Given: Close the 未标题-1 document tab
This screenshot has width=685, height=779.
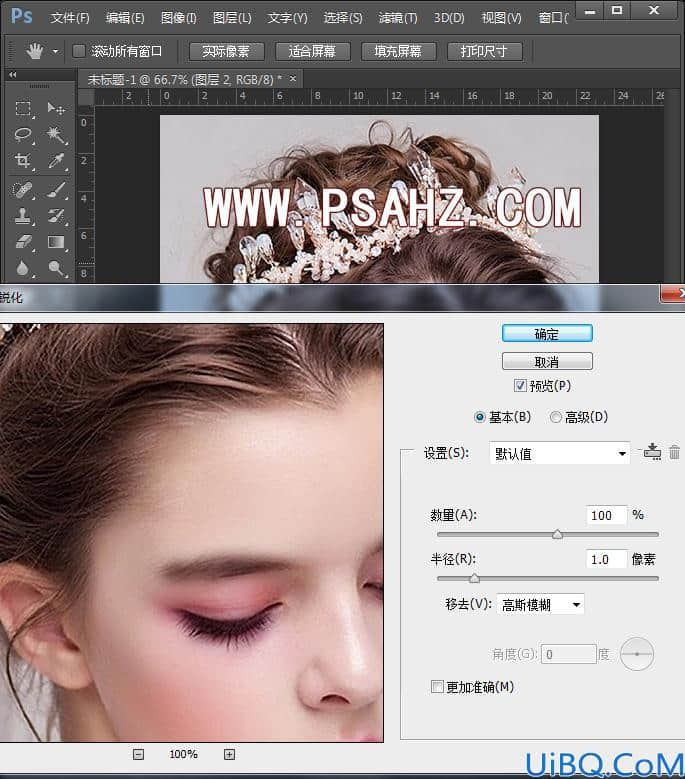Looking at the screenshot, I should (293, 78).
